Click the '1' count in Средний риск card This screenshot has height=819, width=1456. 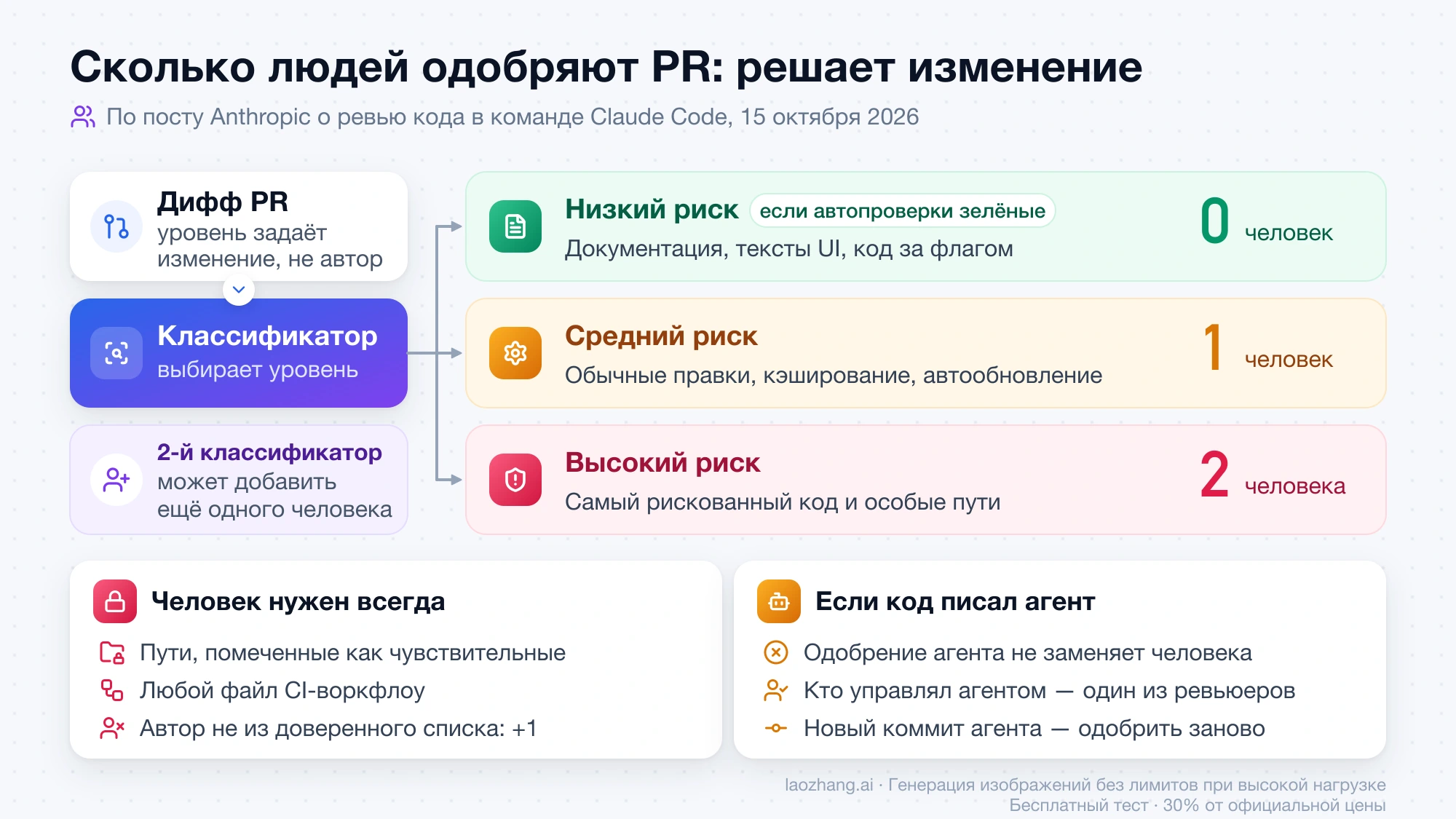[1213, 347]
